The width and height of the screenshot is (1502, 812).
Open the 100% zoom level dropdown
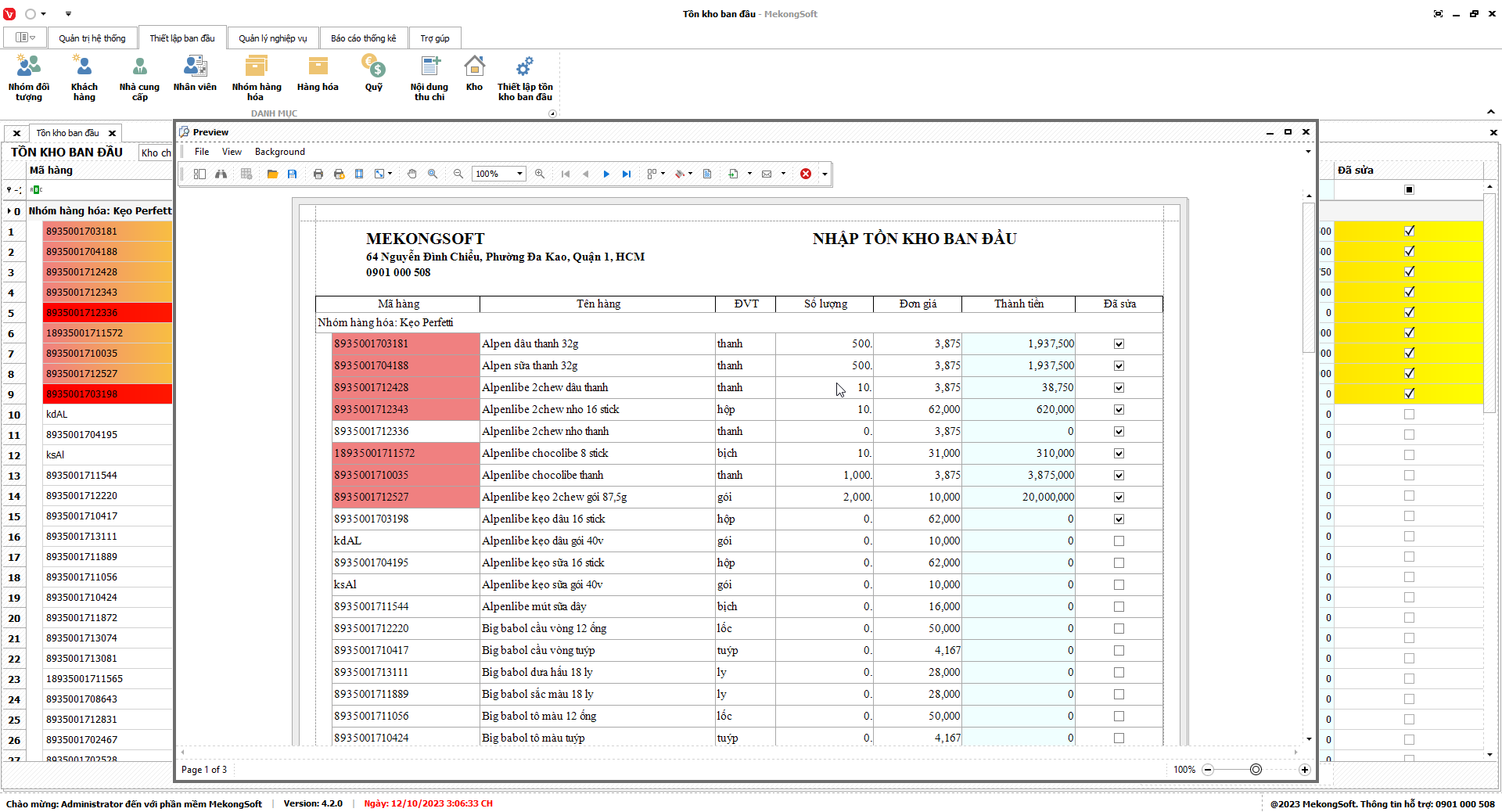[519, 174]
